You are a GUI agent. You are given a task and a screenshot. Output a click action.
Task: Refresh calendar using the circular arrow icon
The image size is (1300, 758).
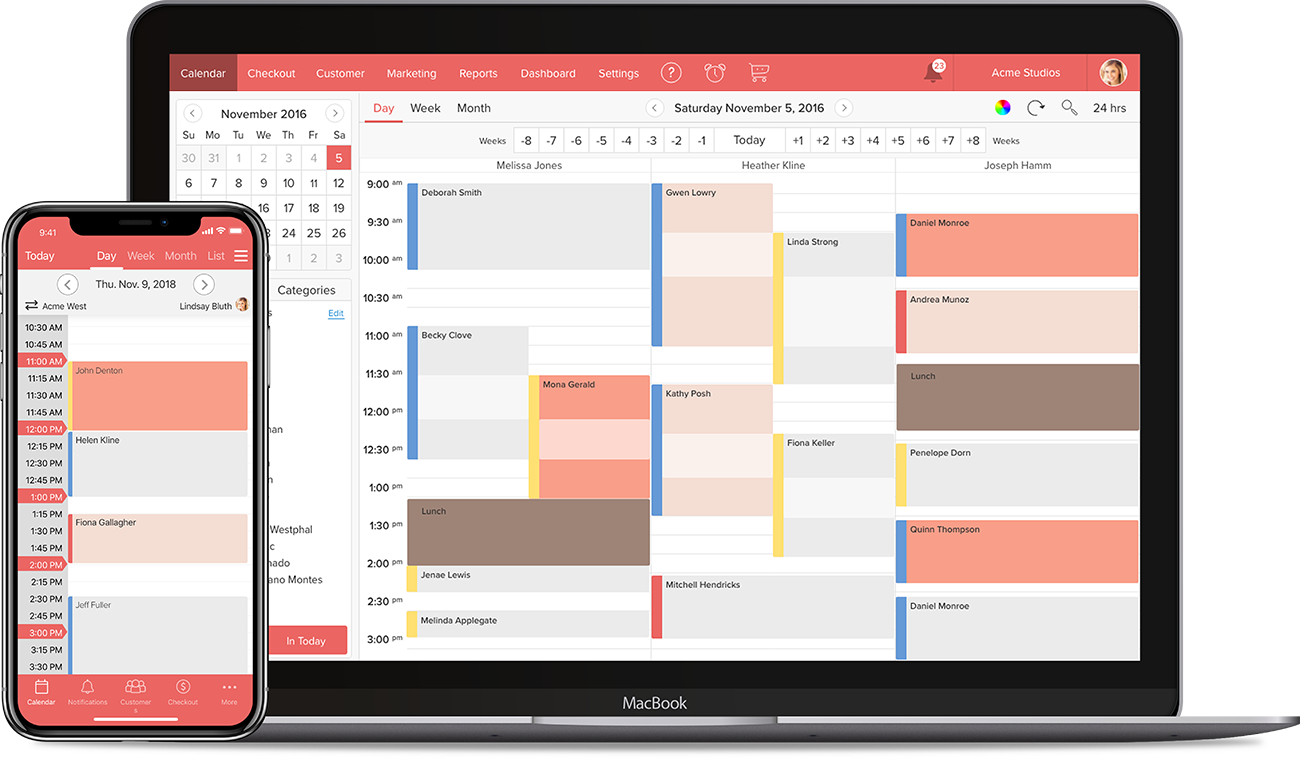click(x=1036, y=108)
